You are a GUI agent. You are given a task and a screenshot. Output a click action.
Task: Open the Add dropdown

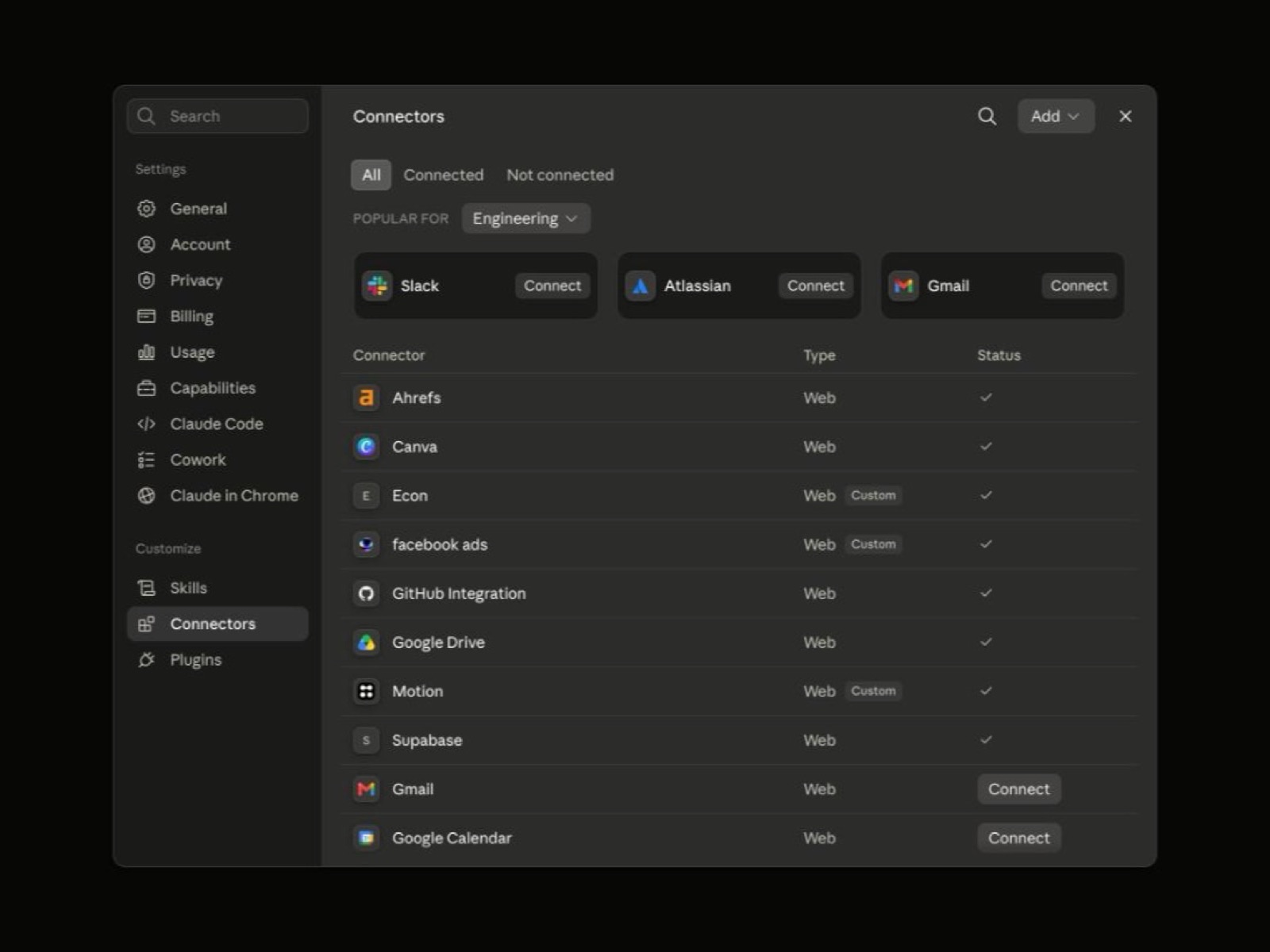click(x=1056, y=116)
